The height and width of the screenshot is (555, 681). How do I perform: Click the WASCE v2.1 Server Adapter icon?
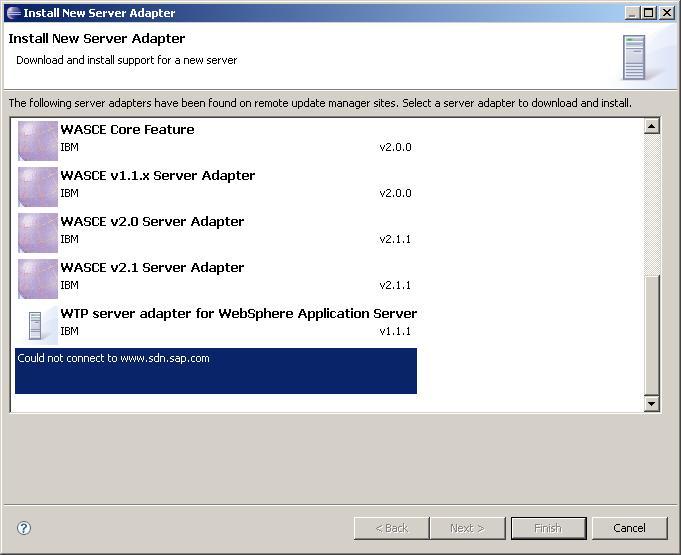tap(38, 279)
